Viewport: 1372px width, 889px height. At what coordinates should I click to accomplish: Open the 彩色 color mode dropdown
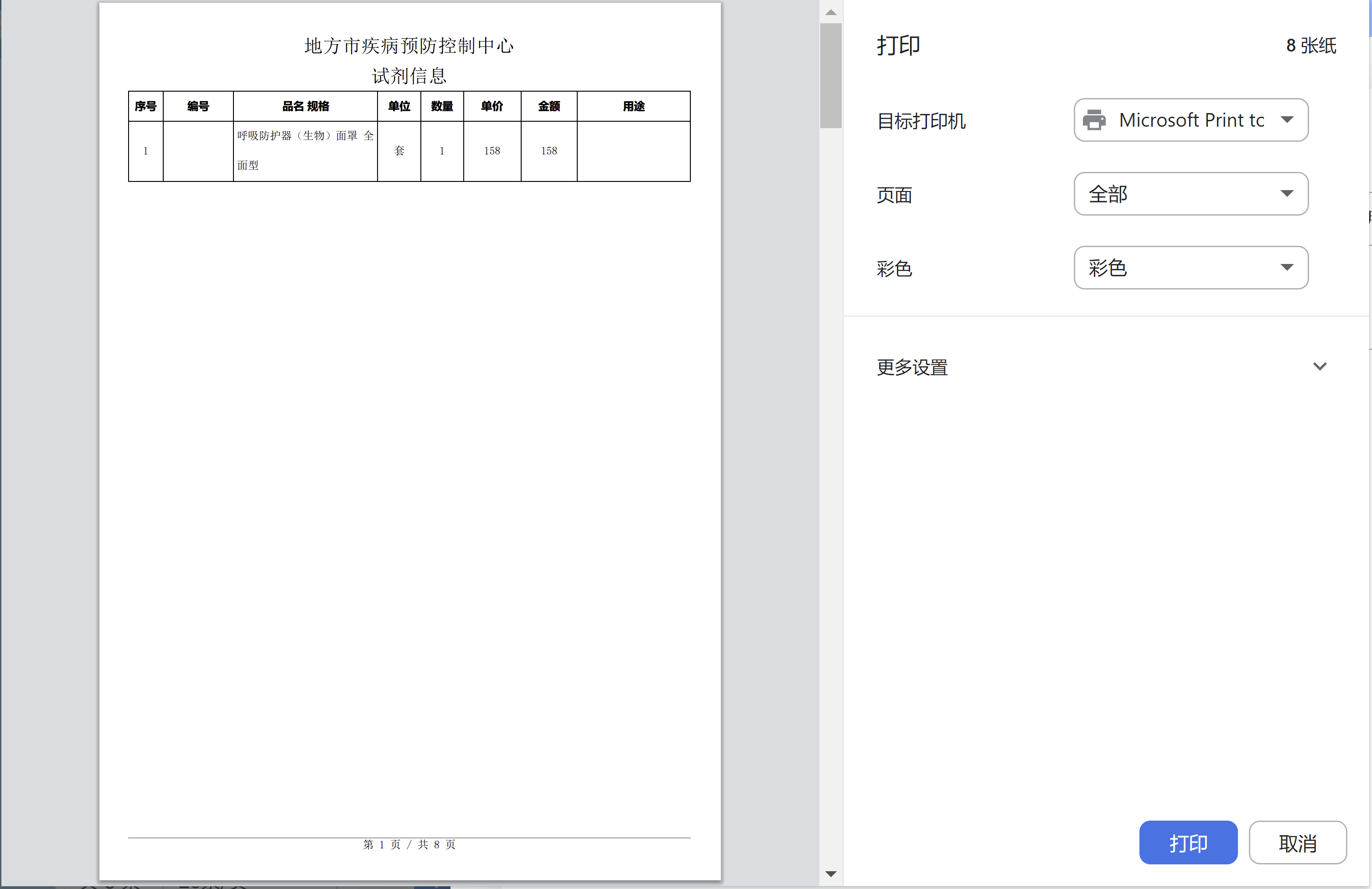tap(1191, 268)
